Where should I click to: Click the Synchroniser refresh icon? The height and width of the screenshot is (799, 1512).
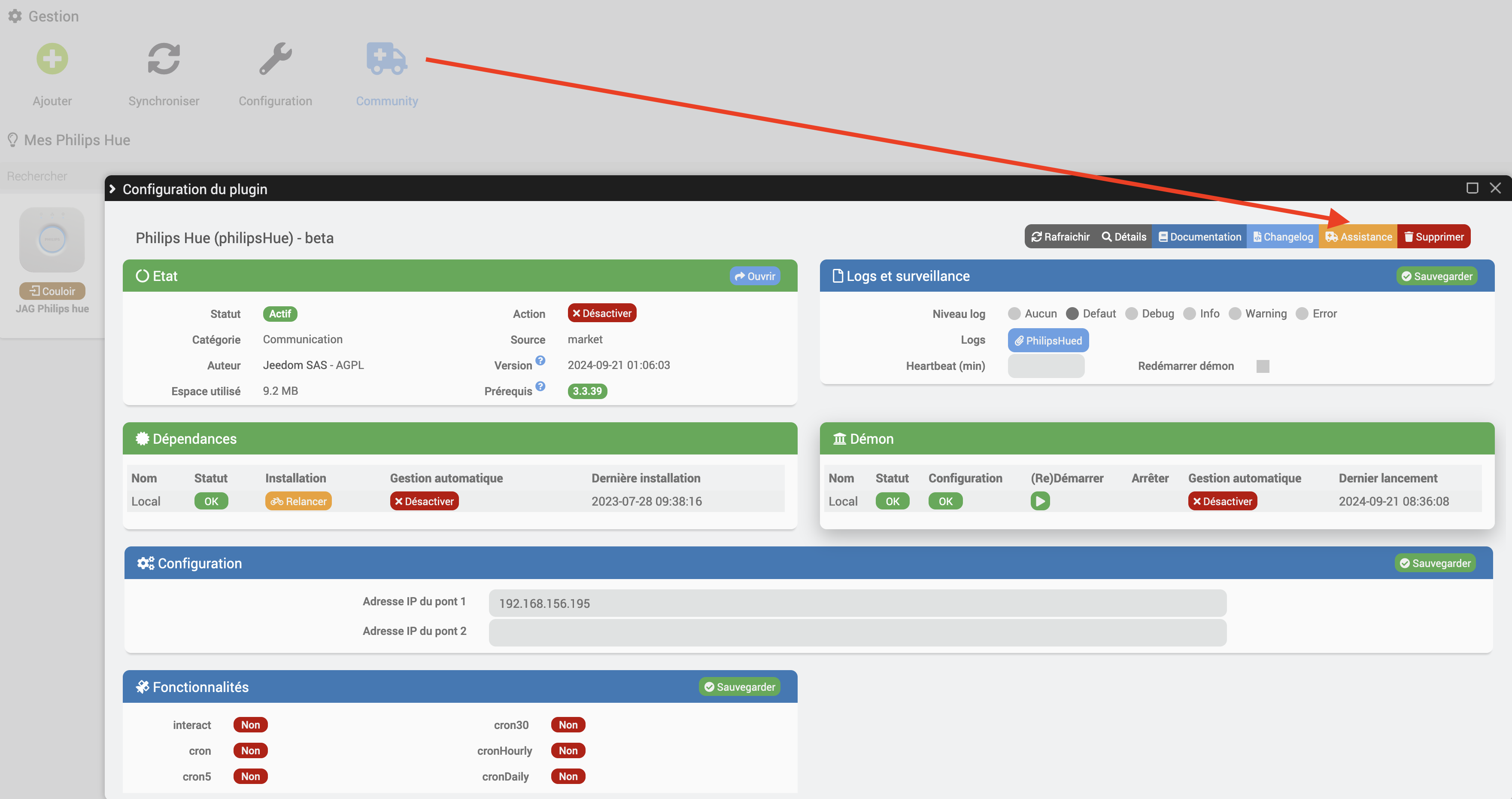pos(164,59)
